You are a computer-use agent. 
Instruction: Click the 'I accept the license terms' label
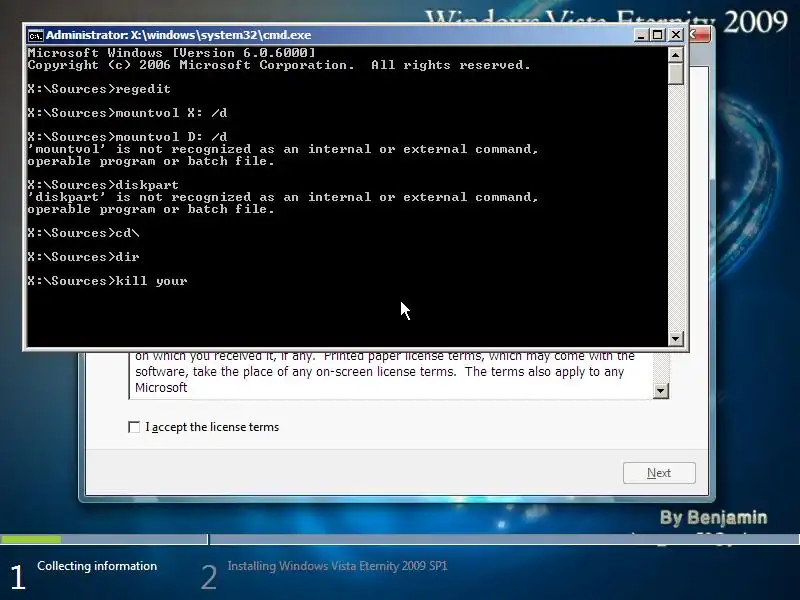[212, 427]
